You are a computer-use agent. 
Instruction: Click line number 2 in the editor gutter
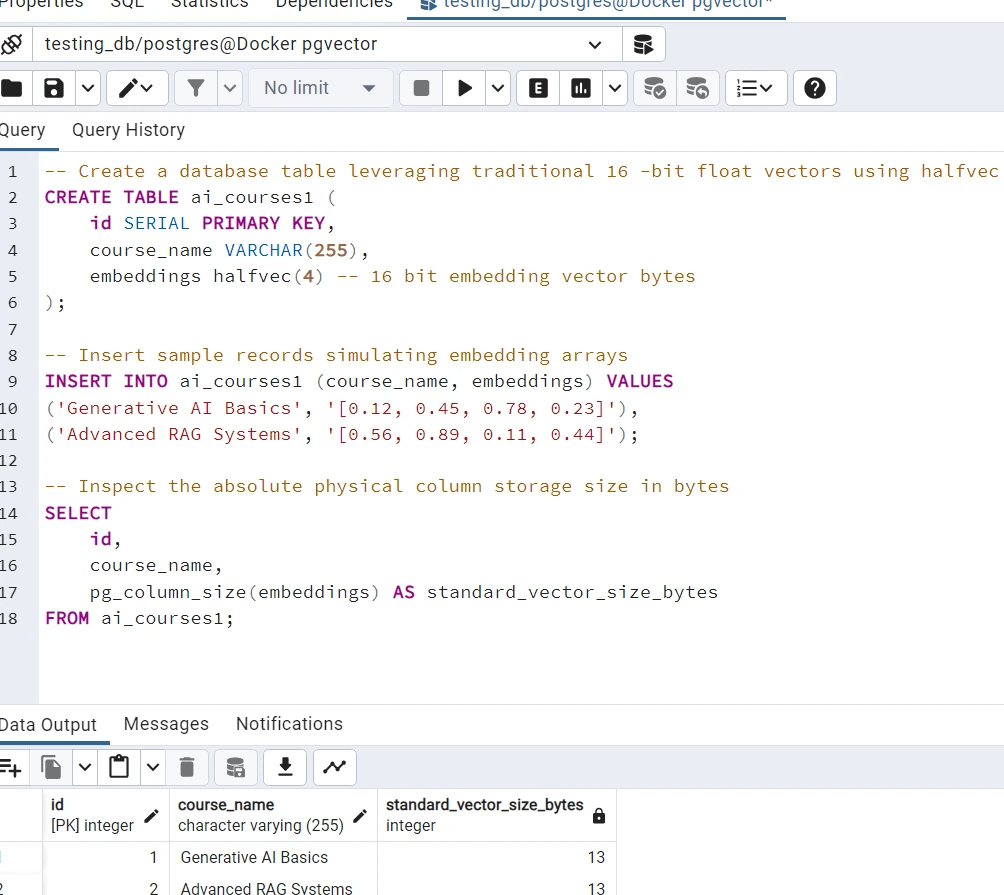tap(13, 198)
